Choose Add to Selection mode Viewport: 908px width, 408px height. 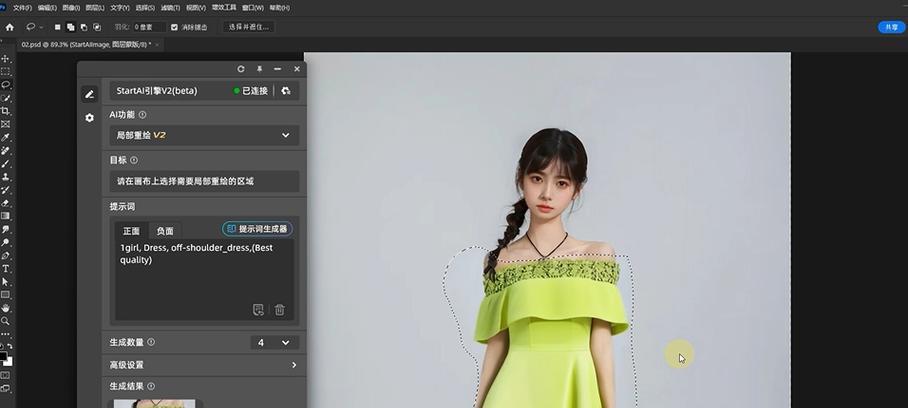click(x=71, y=27)
